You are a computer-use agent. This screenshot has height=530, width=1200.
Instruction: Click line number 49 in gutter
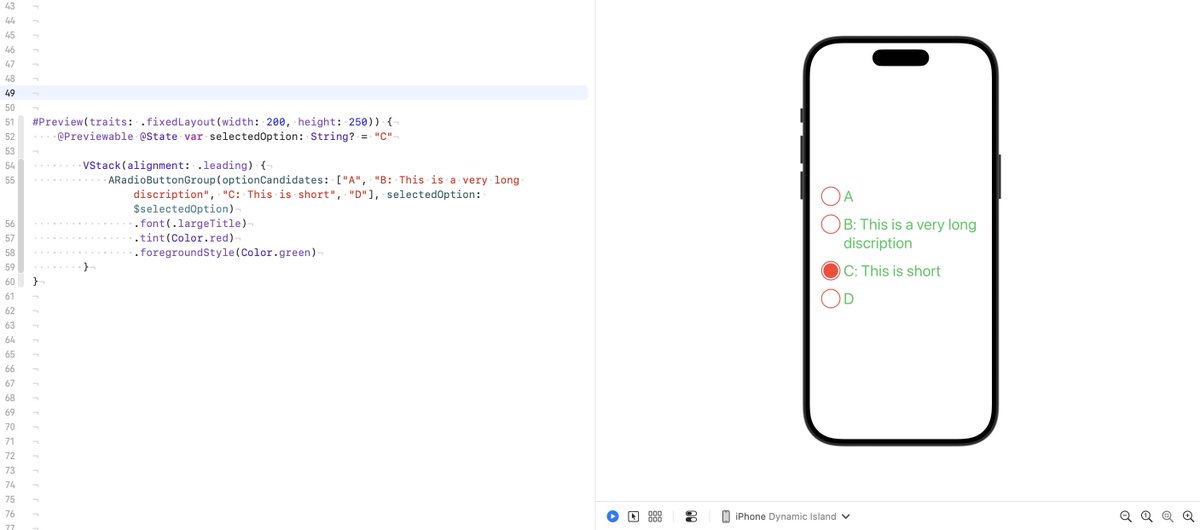10,93
